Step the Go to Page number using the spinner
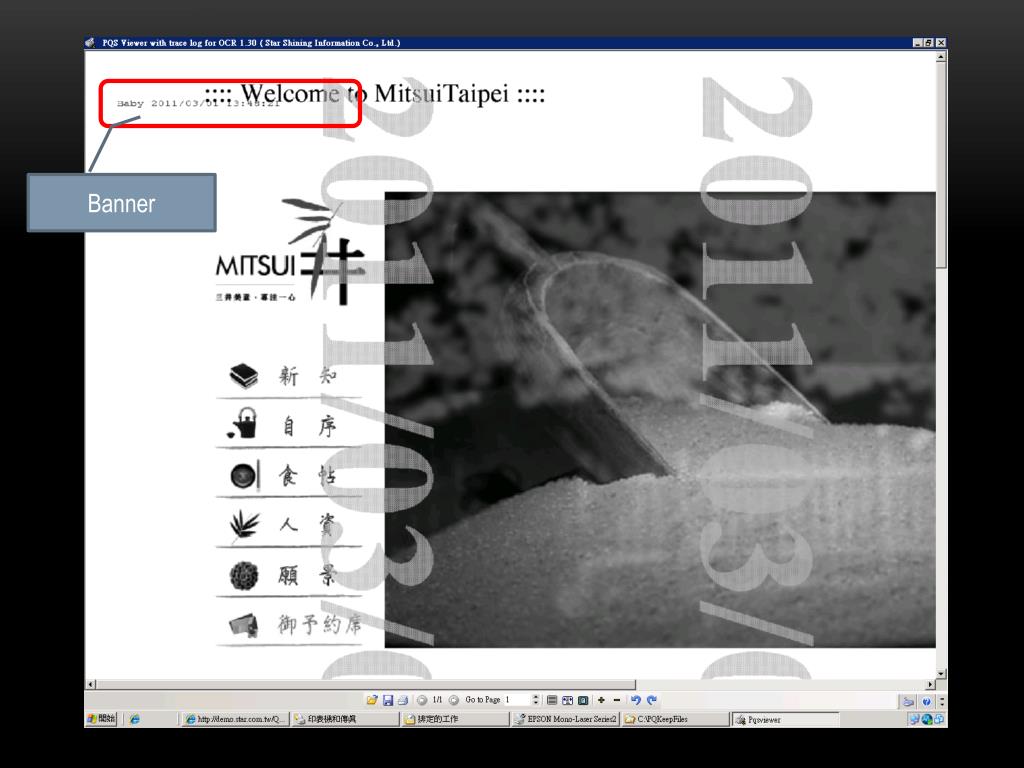The image size is (1024, 768). [x=536, y=700]
